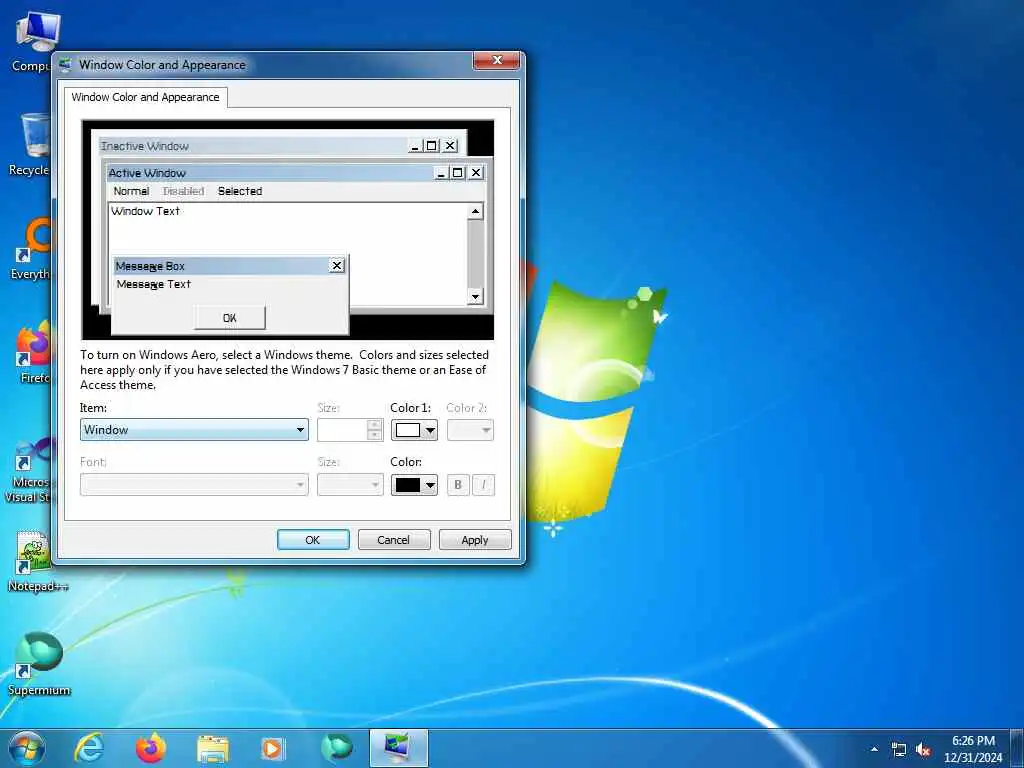Image resolution: width=1024 pixels, height=768 pixels.
Task: Click the Message Box preview close button
Action: pos(336,265)
